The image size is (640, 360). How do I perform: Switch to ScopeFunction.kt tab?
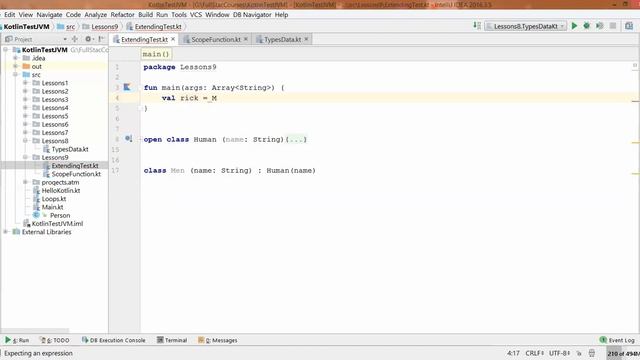click(x=216, y=40)
